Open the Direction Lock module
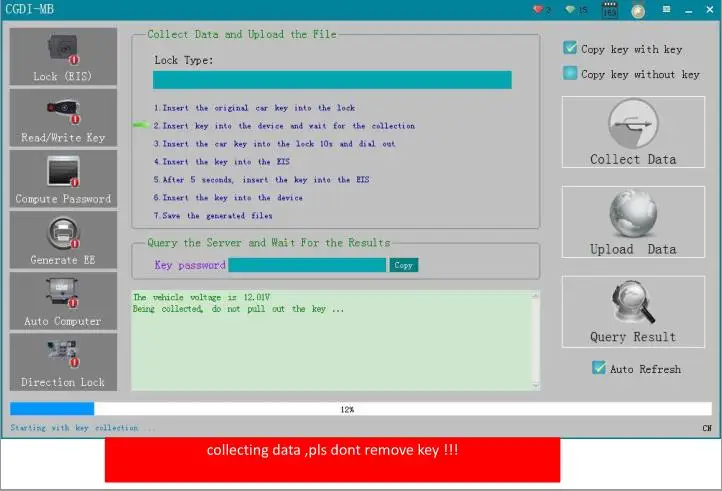722x491 pixels. pyautogui.click(x=63, y=362)
